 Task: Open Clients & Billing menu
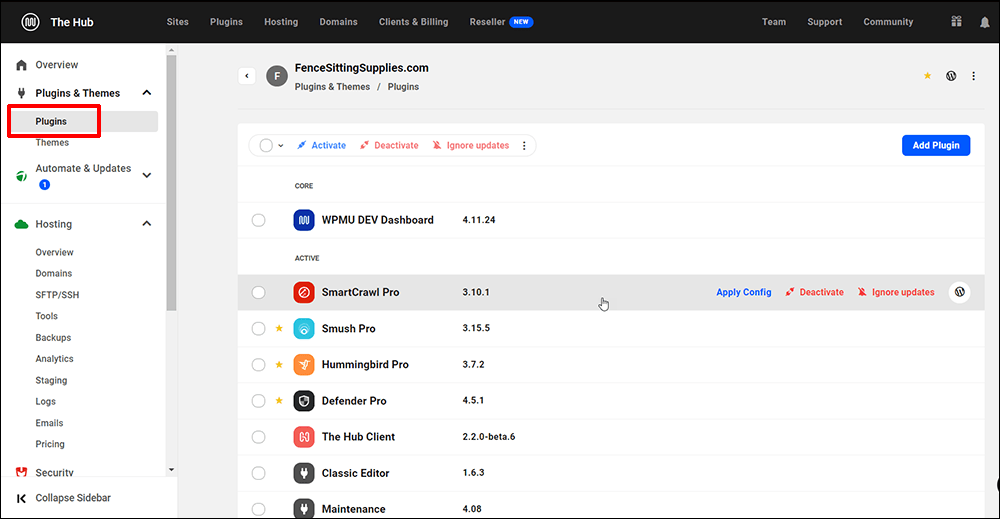(x=413, y=22)
